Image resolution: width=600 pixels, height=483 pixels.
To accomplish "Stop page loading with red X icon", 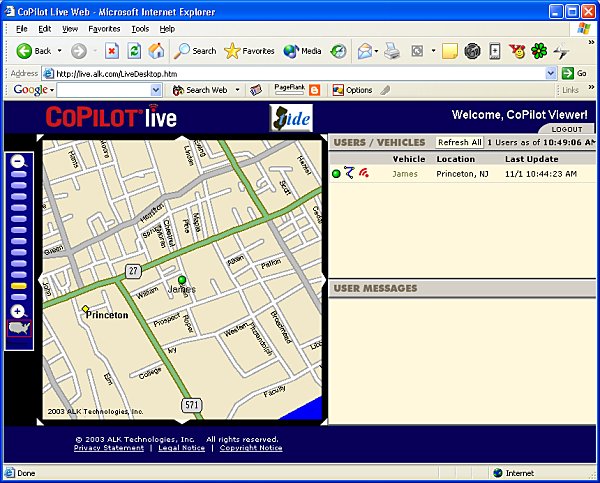I will tap(112, 51).
